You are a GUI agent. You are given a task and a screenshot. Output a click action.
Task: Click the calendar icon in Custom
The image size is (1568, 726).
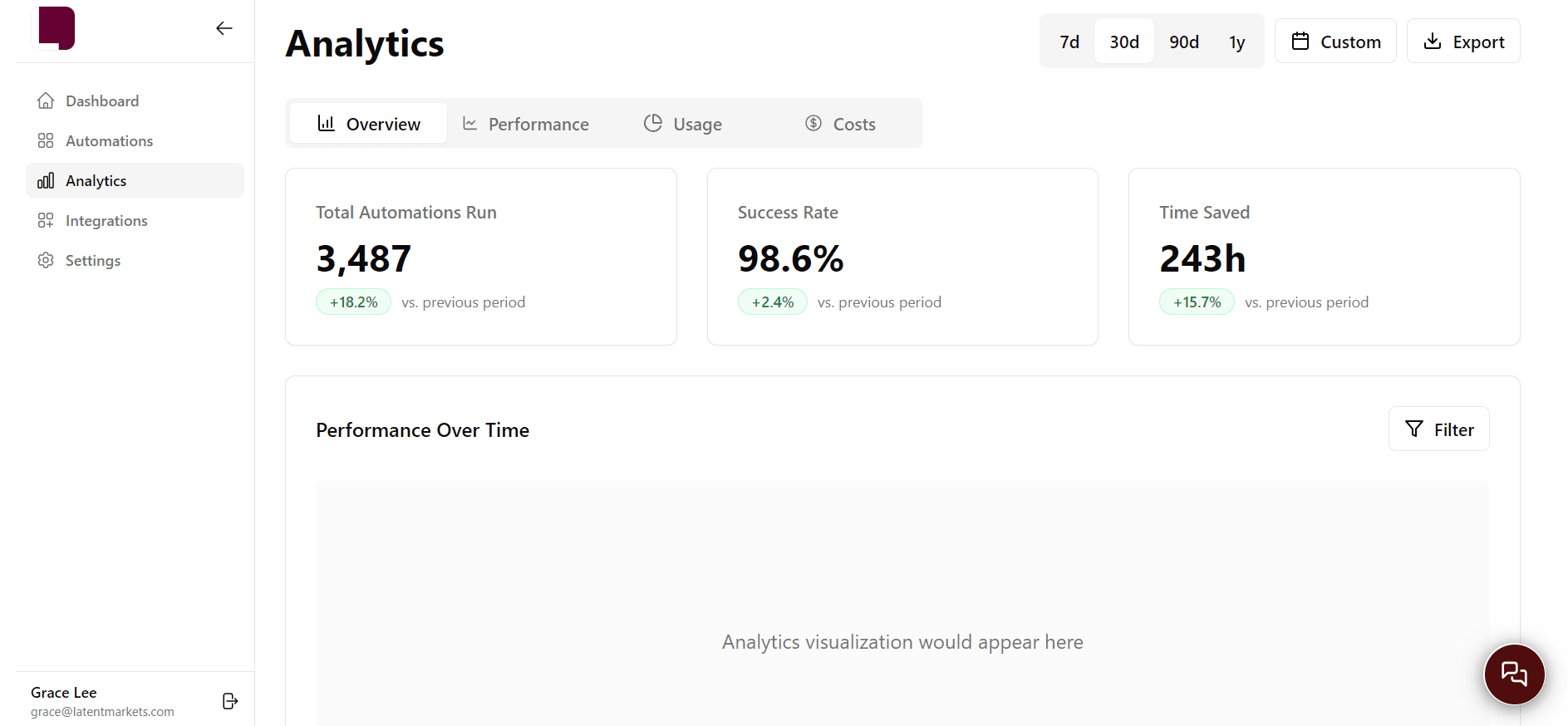point(1300,41)
